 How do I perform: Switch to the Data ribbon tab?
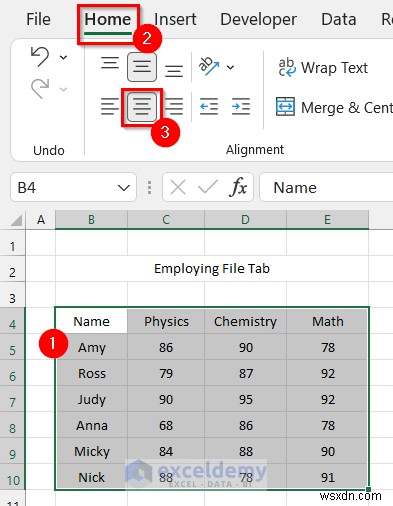339,19
